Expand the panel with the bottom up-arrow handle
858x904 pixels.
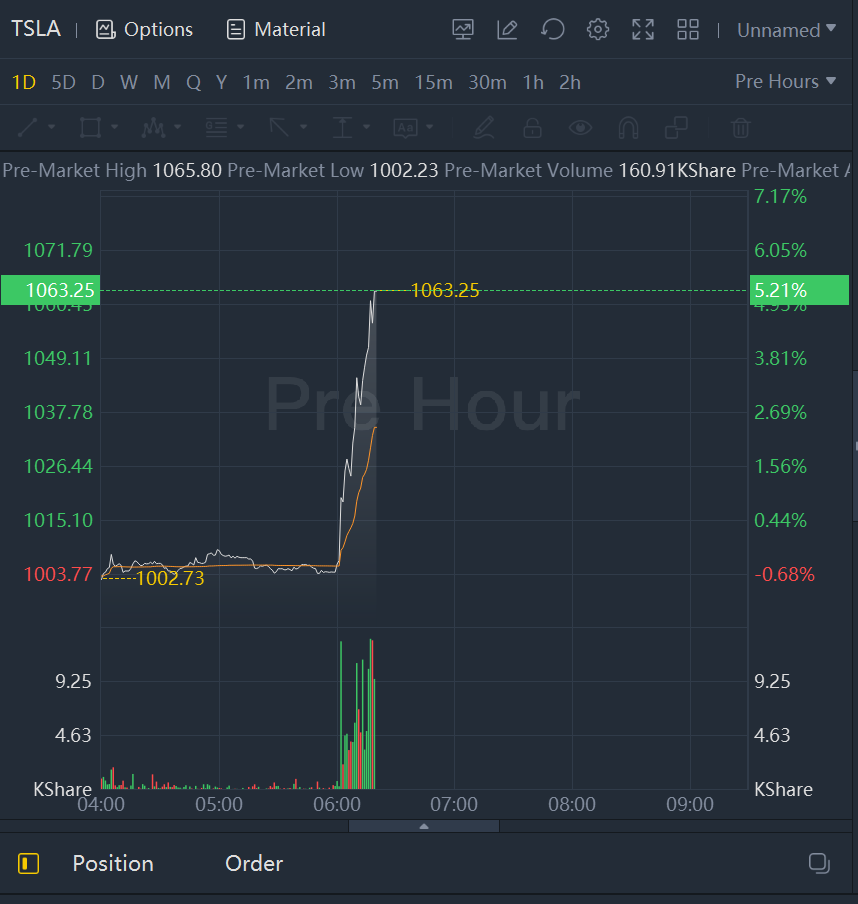coord(424,826)
